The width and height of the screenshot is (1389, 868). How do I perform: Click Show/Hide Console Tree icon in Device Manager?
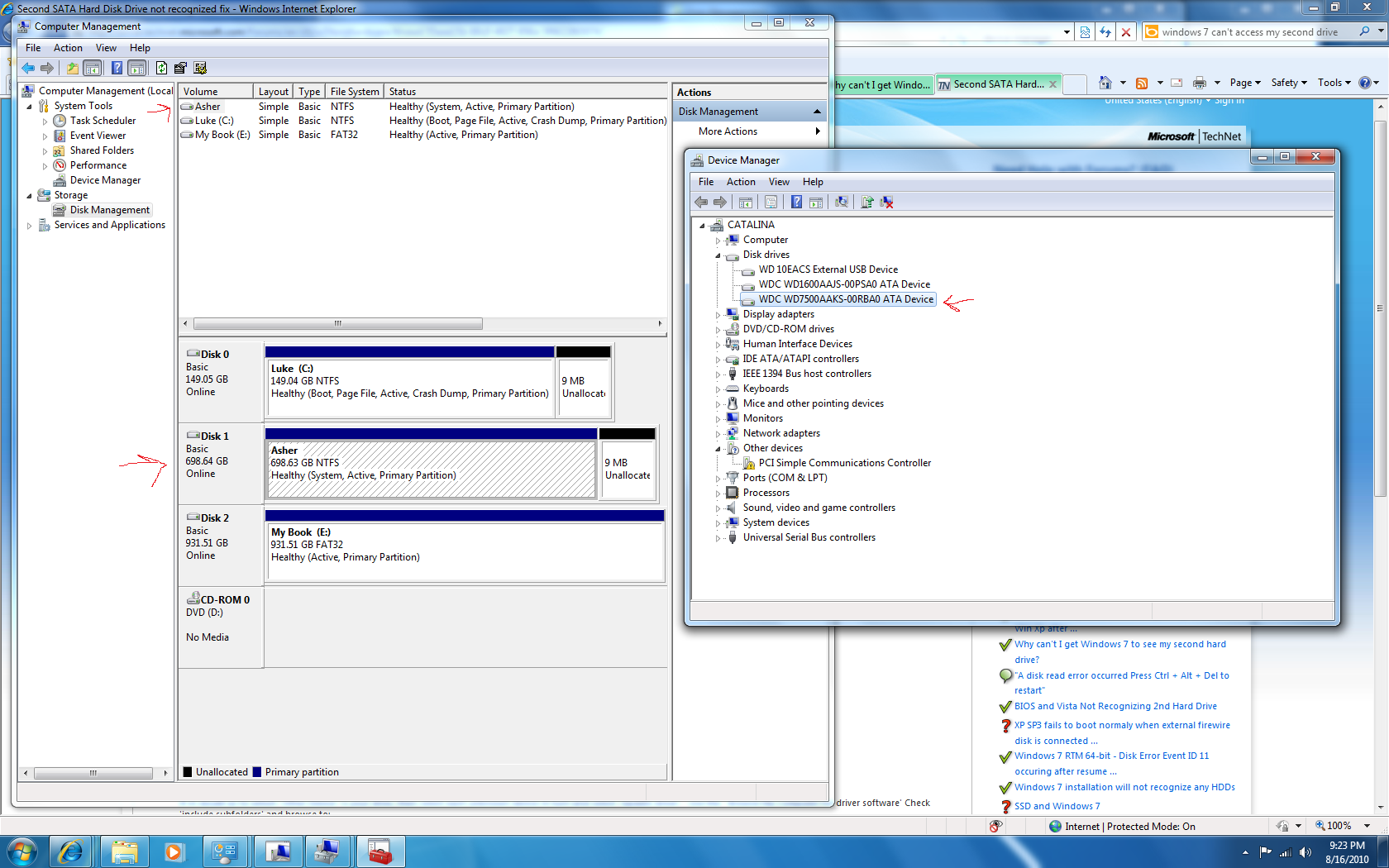(x=746, y=202)
